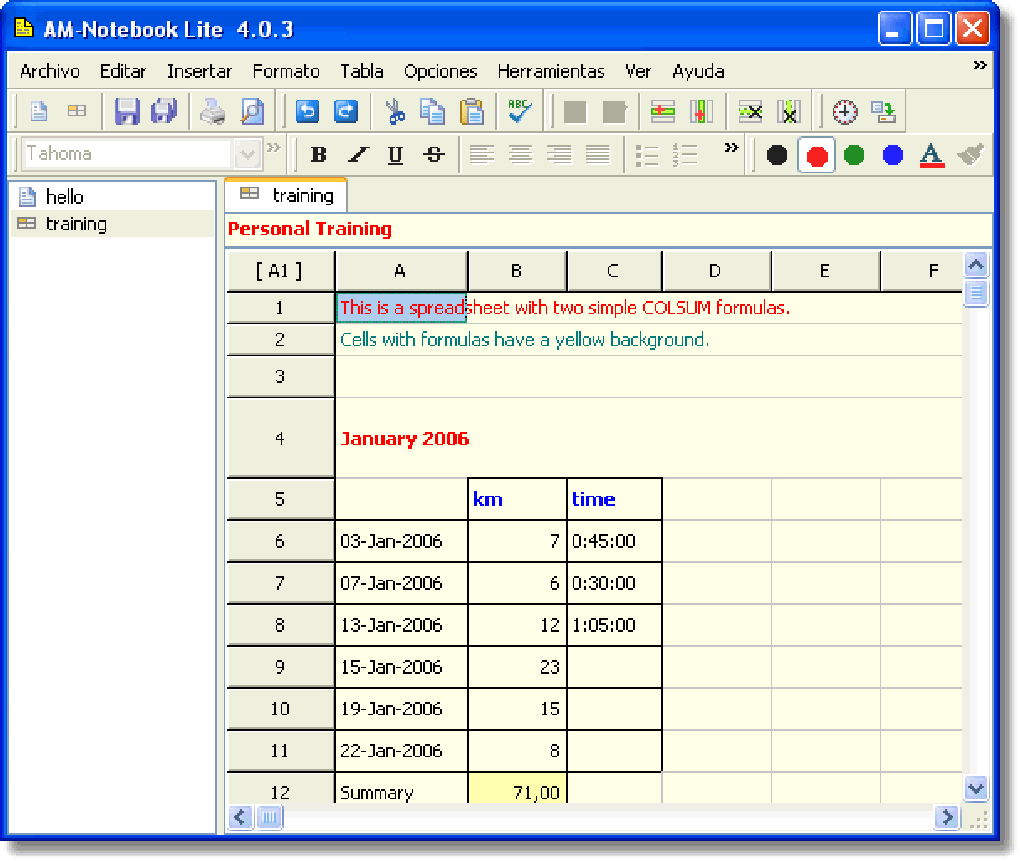Viewport: 1020px width, 861px height.
Task: Expand the formatting toolbar overflow chevron
Action: tap(732, 148)
